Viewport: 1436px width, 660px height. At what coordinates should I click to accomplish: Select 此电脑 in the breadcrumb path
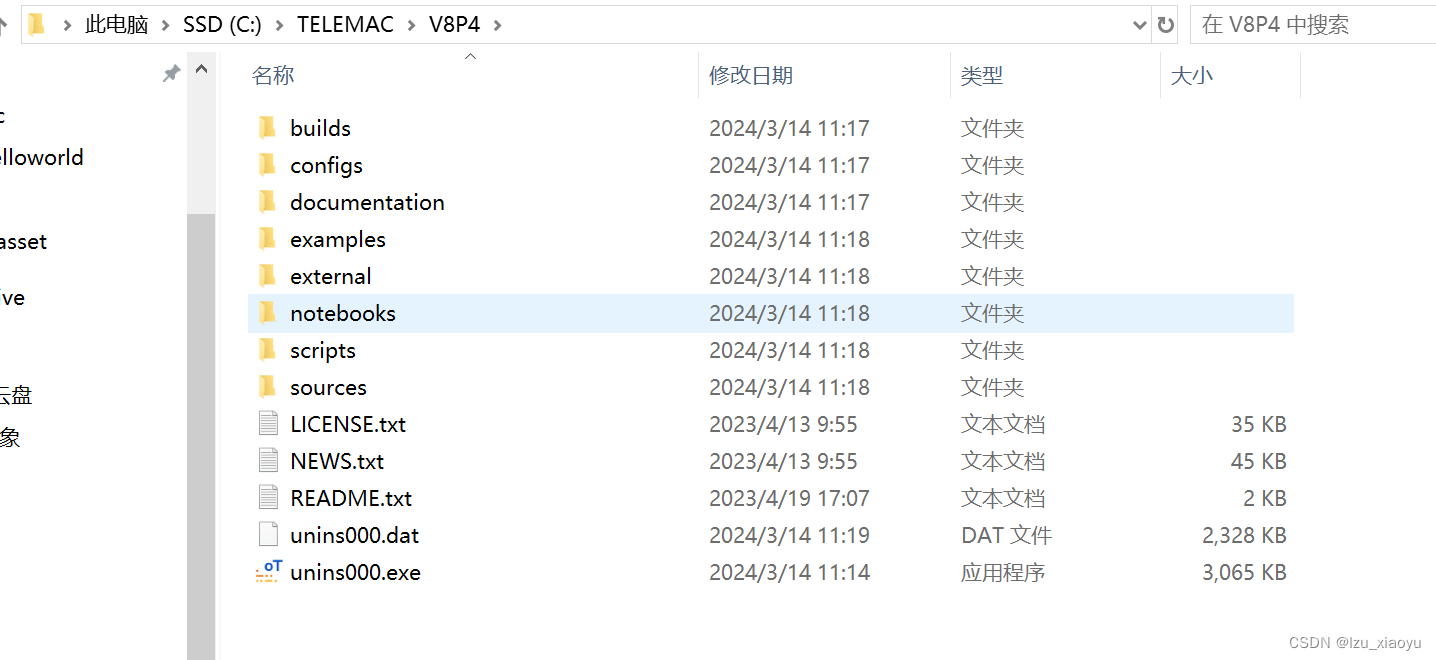tap(116, 24)
